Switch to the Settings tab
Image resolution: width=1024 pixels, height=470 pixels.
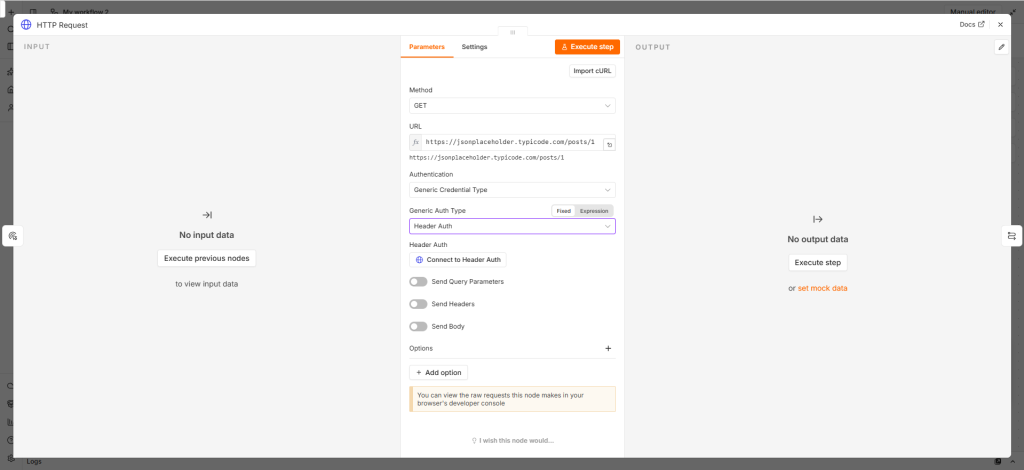tap(474, 47)
